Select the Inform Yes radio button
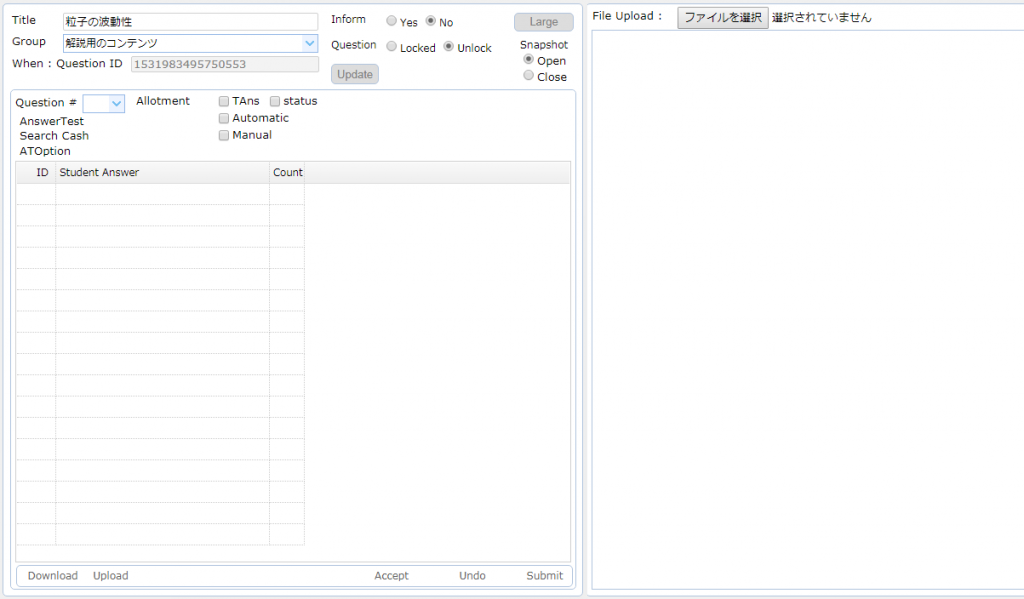Image resolution: width=1024 pixels, height=599 pixels. 392,21
